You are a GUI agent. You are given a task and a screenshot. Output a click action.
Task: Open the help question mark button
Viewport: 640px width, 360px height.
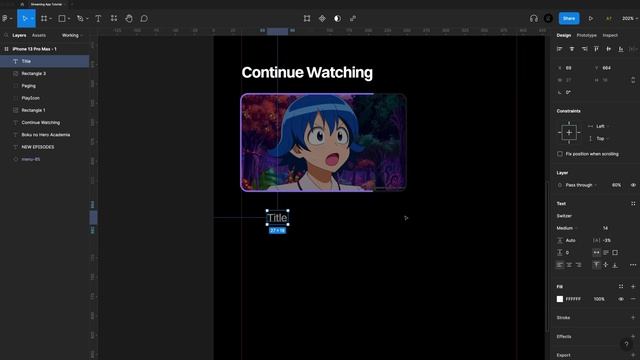[x=626, y=344]
